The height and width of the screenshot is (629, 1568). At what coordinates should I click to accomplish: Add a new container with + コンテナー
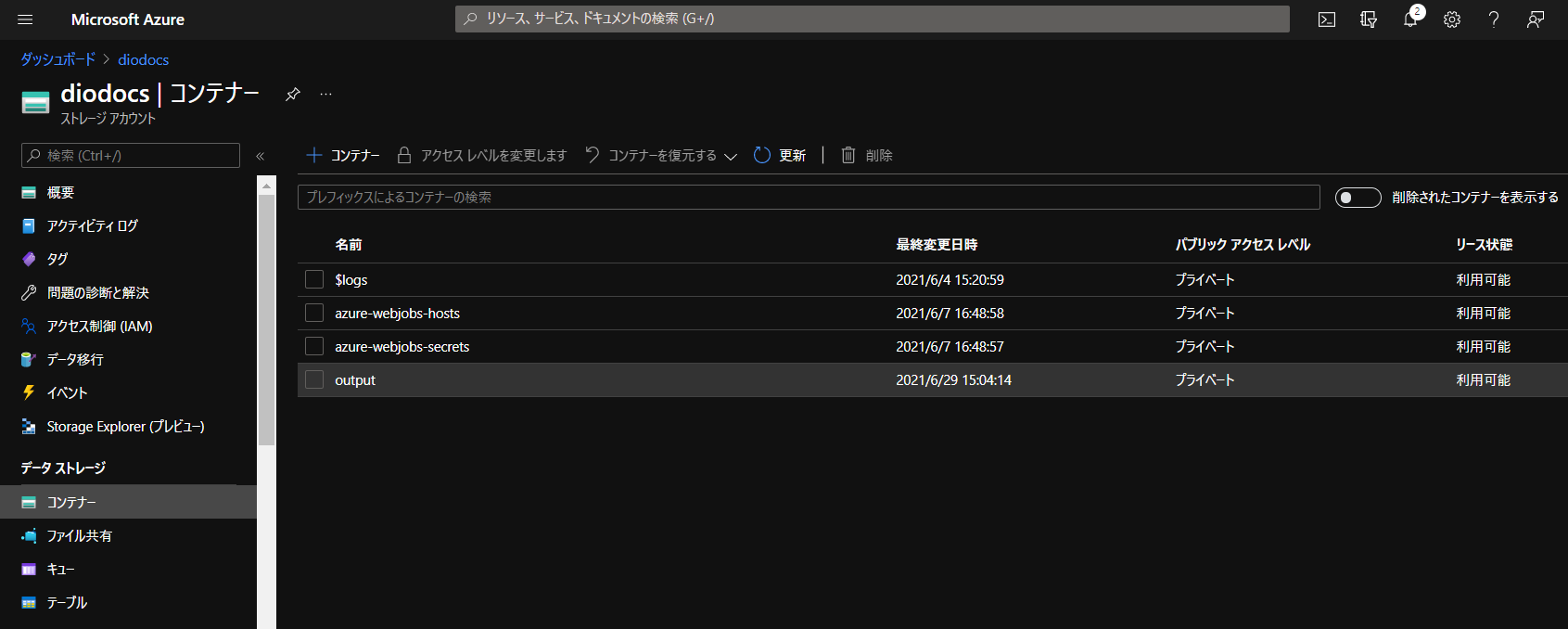tap(343, 156)
